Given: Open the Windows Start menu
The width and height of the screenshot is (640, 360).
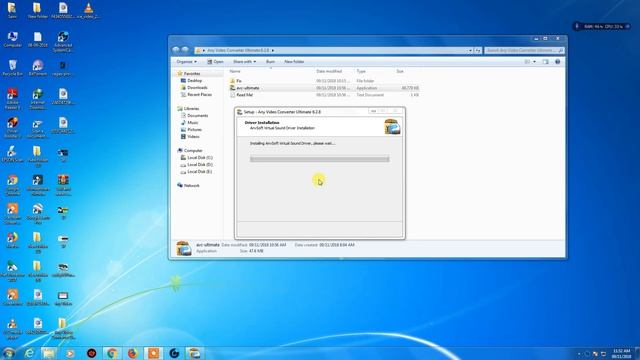Looking at the screenshot, I should coord(9,353).
